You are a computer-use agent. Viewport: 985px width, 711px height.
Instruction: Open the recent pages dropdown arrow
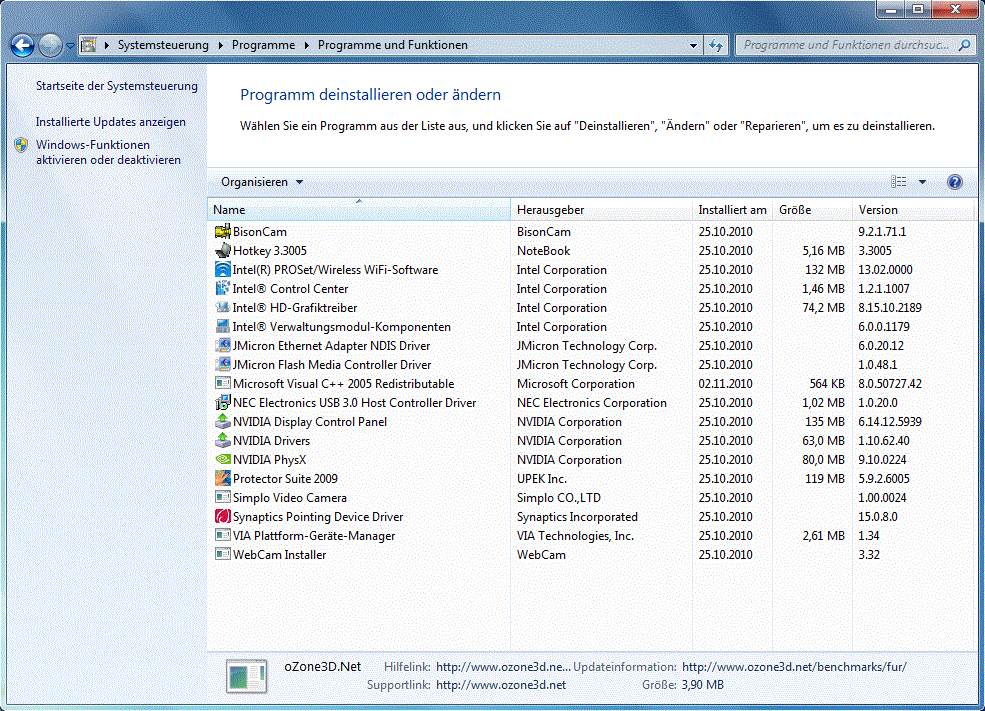pos(70,45)
